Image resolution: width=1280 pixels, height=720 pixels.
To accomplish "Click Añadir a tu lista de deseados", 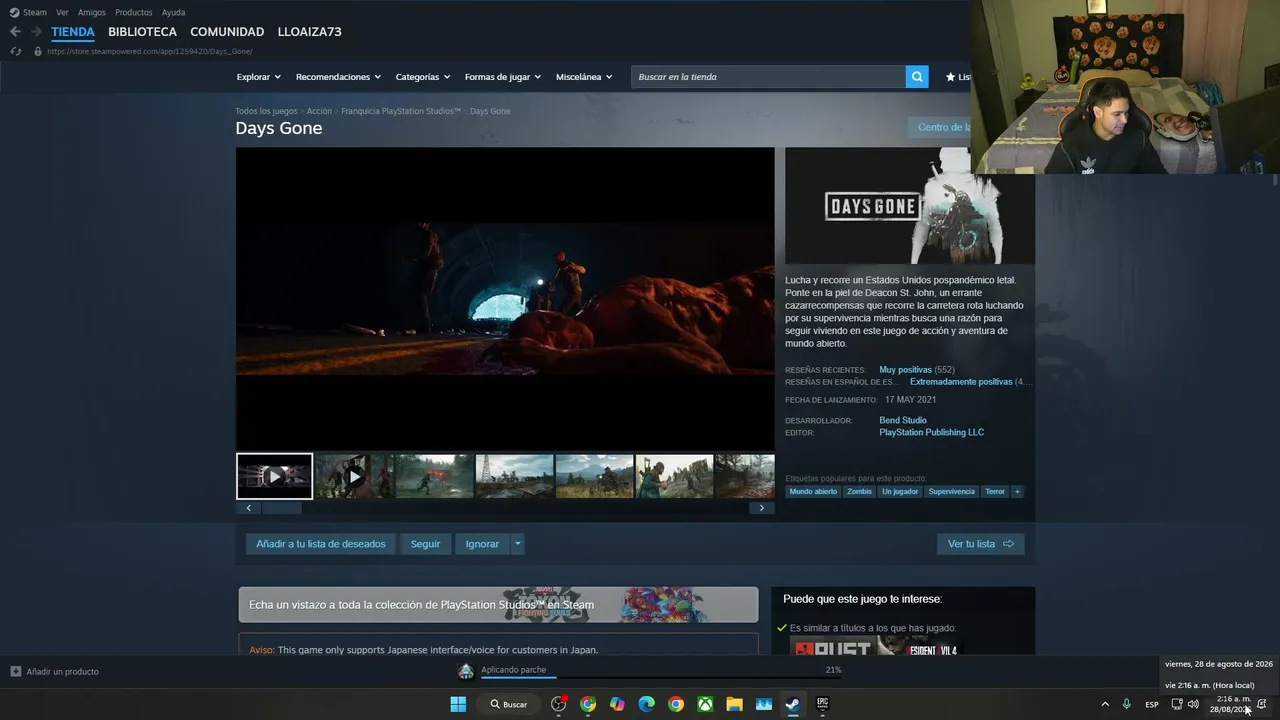I will 321,544.
